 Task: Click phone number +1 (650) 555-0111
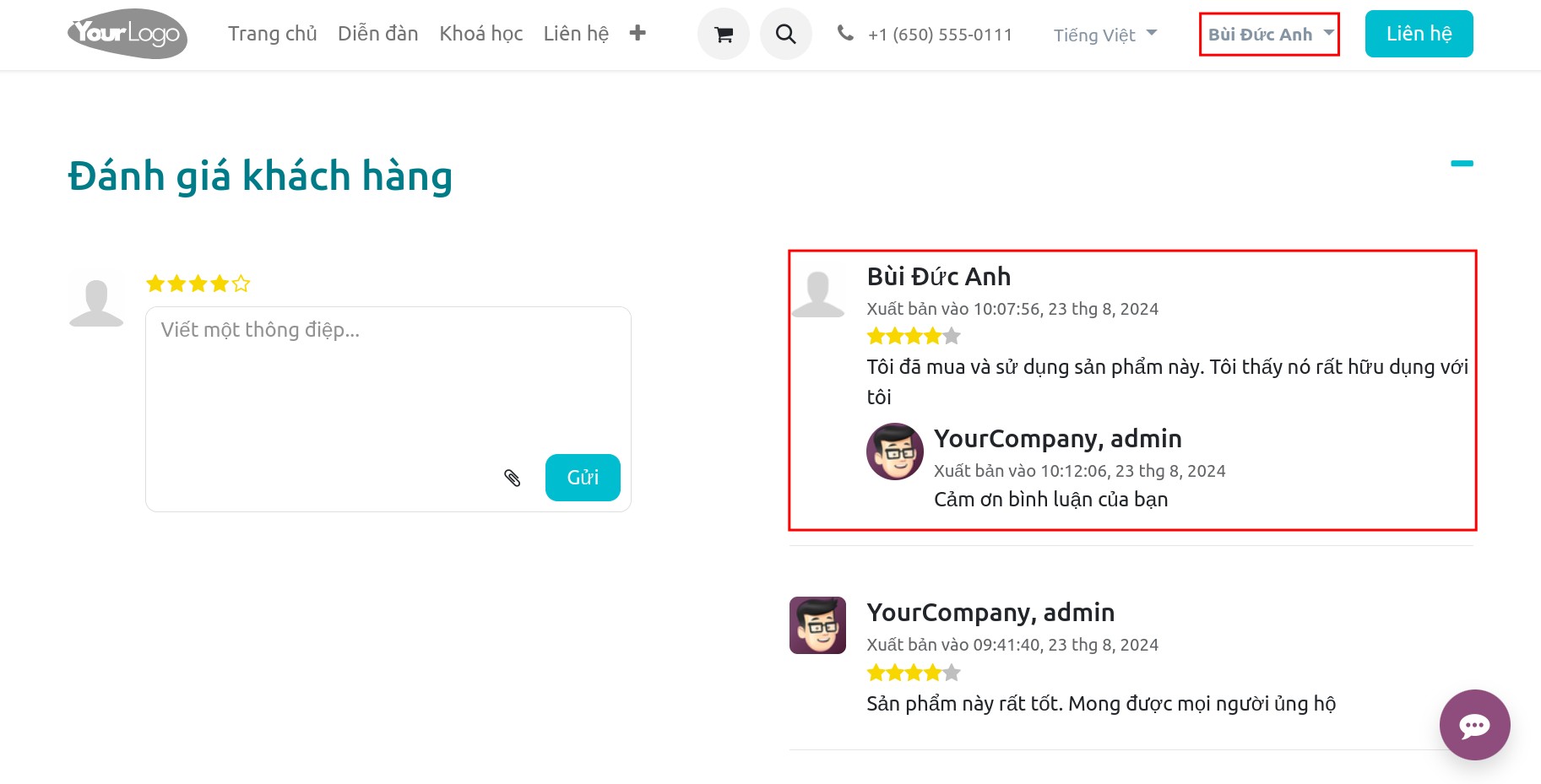click(940, 35)
